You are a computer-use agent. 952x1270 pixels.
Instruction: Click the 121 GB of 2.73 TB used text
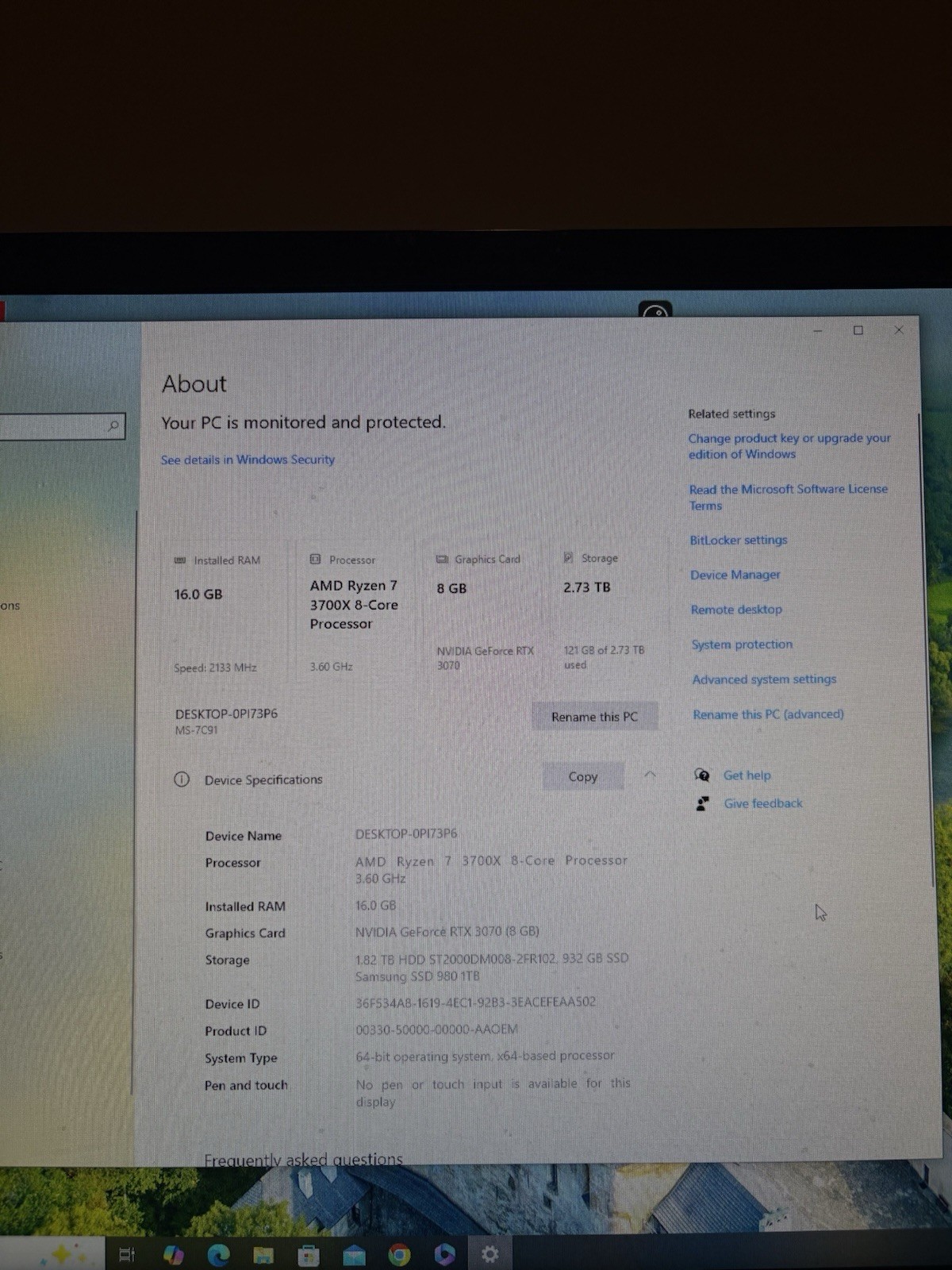point(604,657)
